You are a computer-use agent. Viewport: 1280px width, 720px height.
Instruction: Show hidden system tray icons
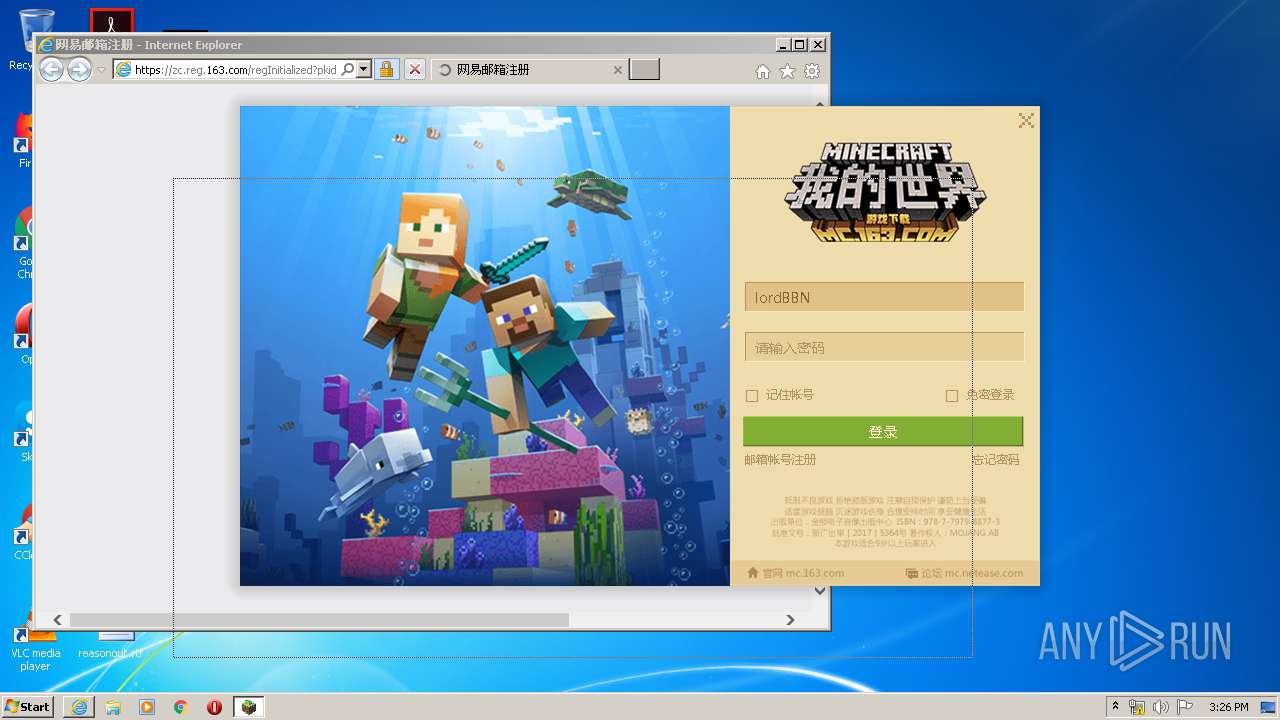1115,707
